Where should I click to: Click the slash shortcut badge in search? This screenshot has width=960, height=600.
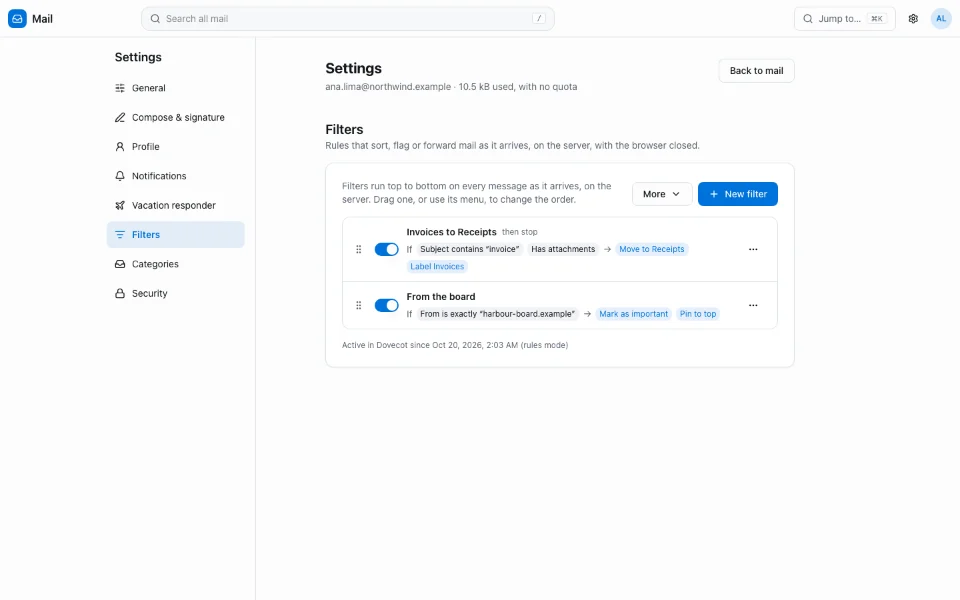[x=539, y=19]
